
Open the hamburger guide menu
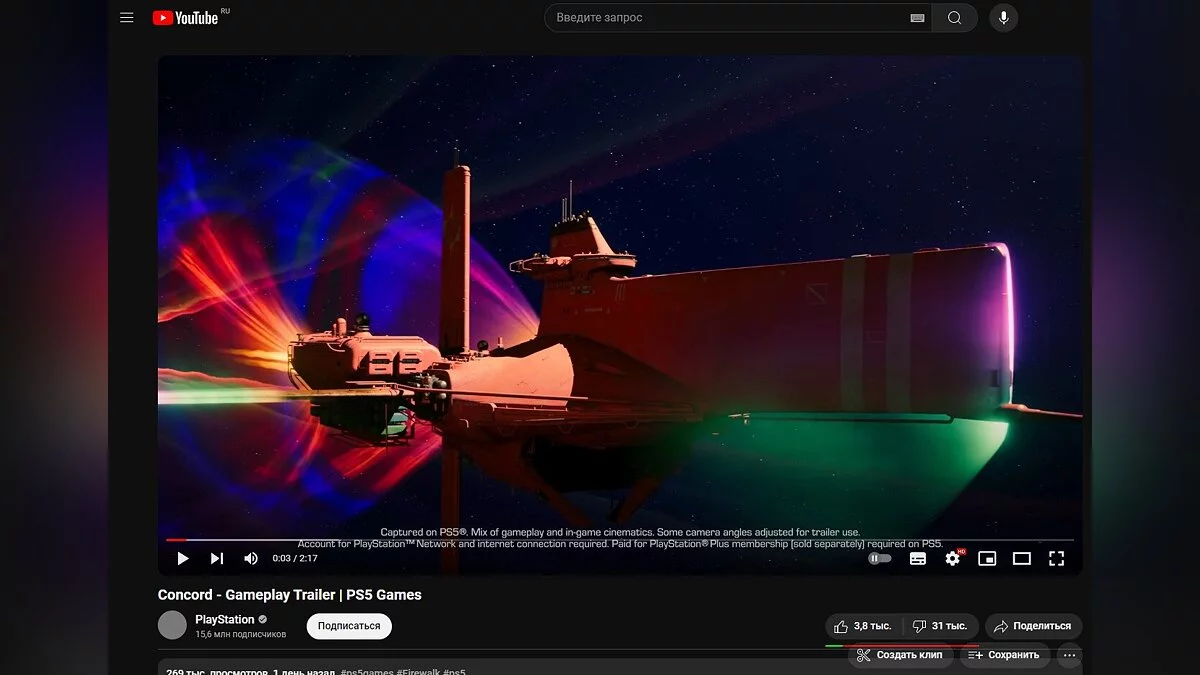[126, 18]
